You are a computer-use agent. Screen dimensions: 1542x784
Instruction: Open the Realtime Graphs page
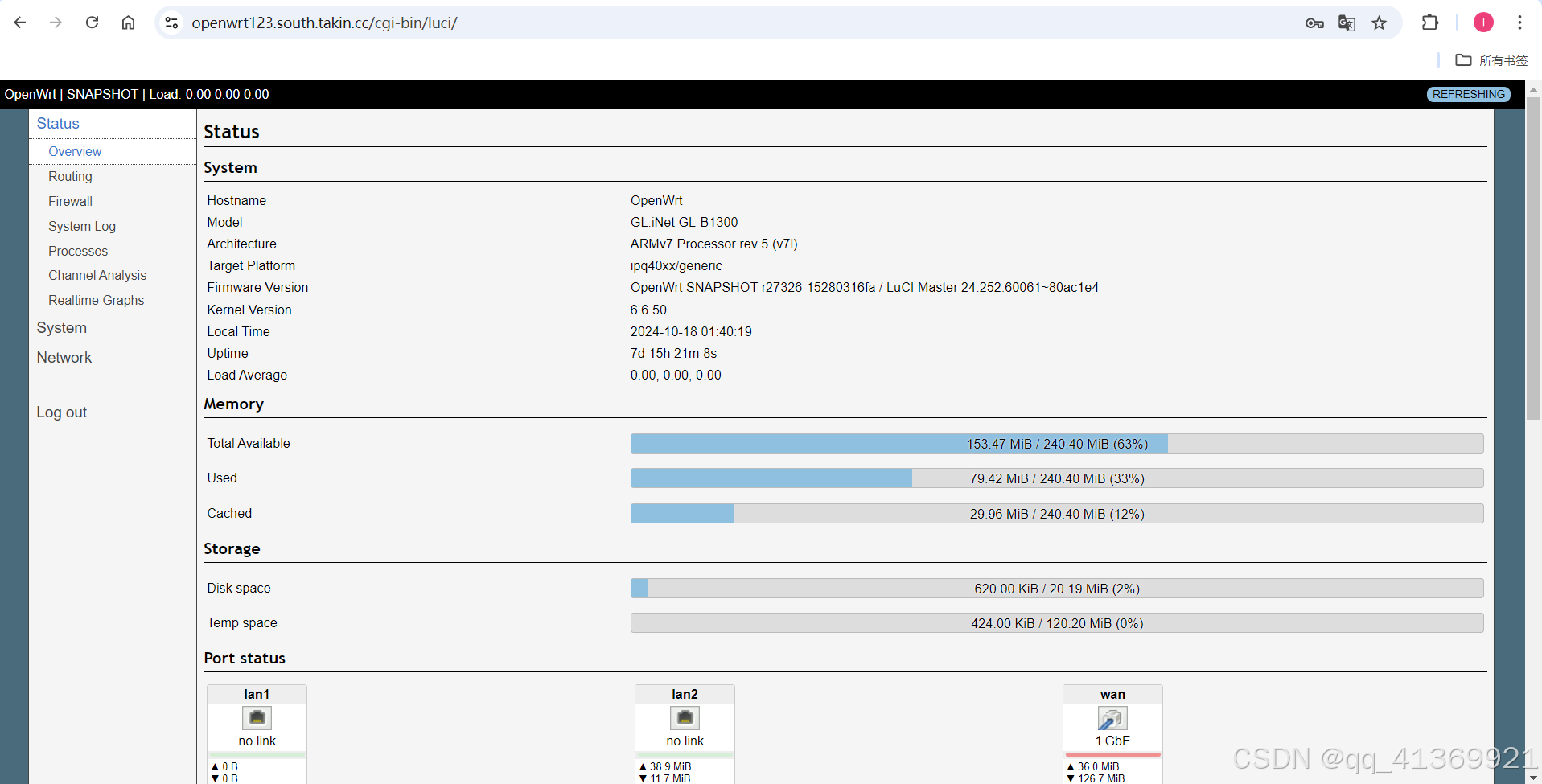coord(96,300)
